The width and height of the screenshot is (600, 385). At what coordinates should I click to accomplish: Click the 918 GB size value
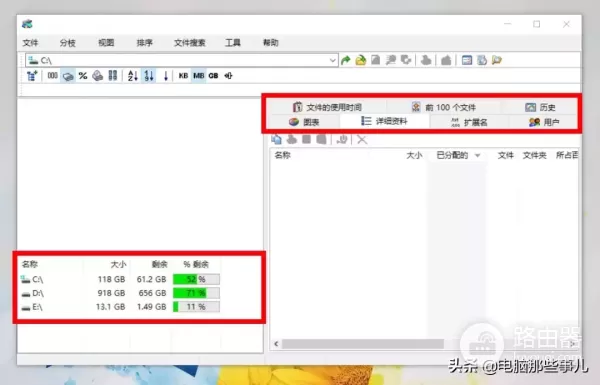click(111, 293)
